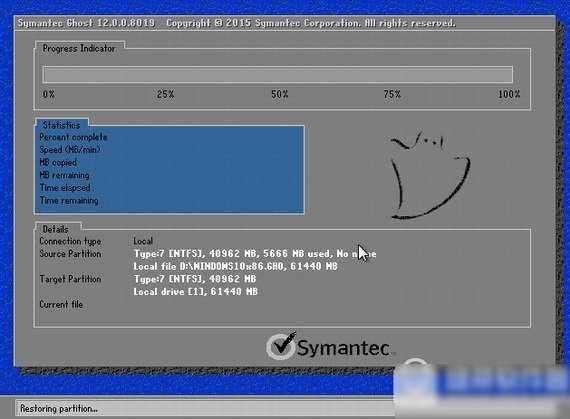
Task: Click the 25% progress marker
Action: point(165,94)
